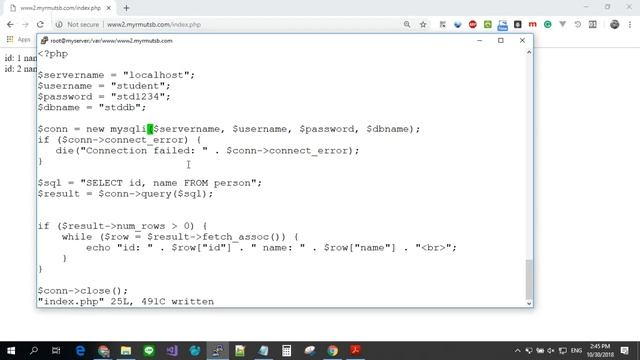This screenshot has height=360, width=640.
Task: Close the PuTTY terminal window
Action: (x=522, y=40)
